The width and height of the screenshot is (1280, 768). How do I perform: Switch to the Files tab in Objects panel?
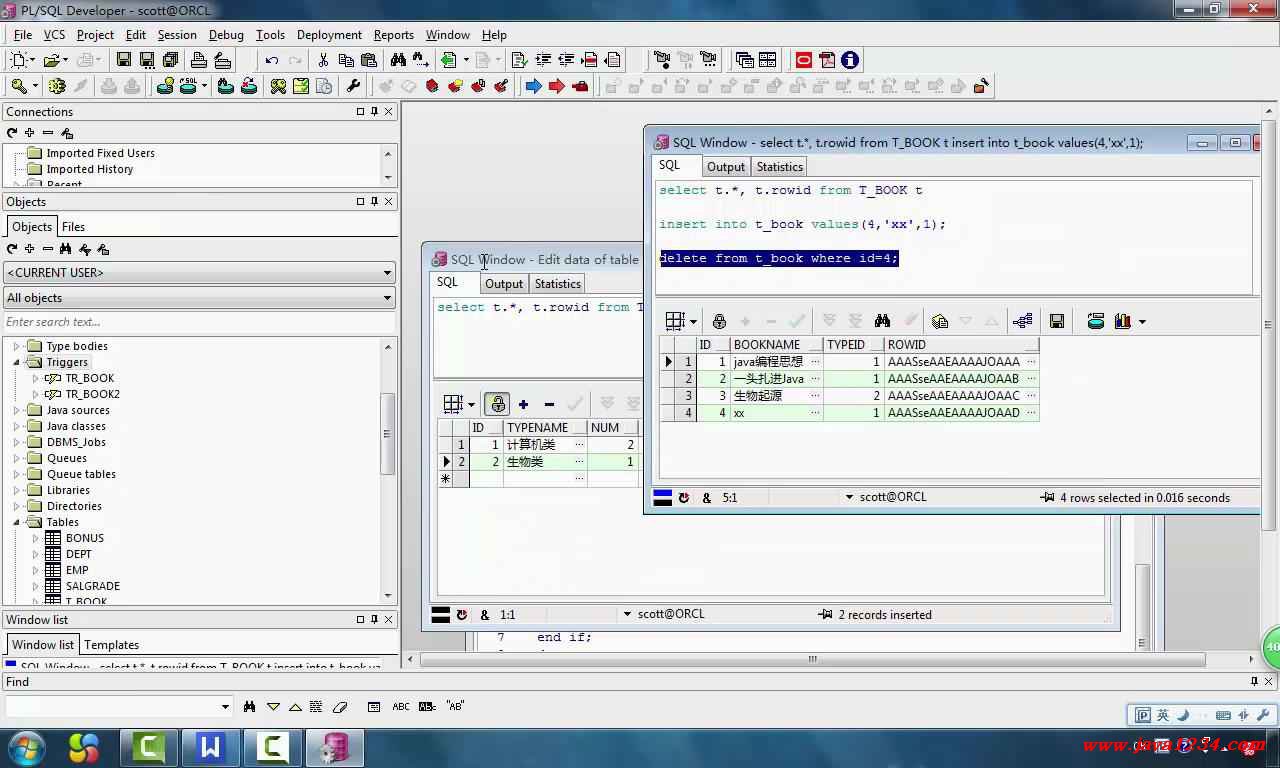click(74, 227)
